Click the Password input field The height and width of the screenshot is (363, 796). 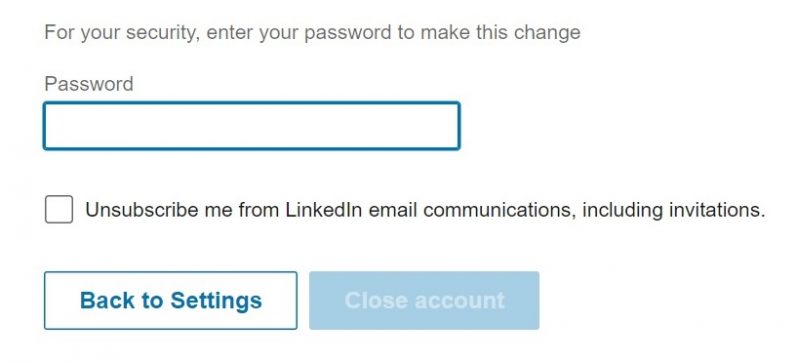252,126
